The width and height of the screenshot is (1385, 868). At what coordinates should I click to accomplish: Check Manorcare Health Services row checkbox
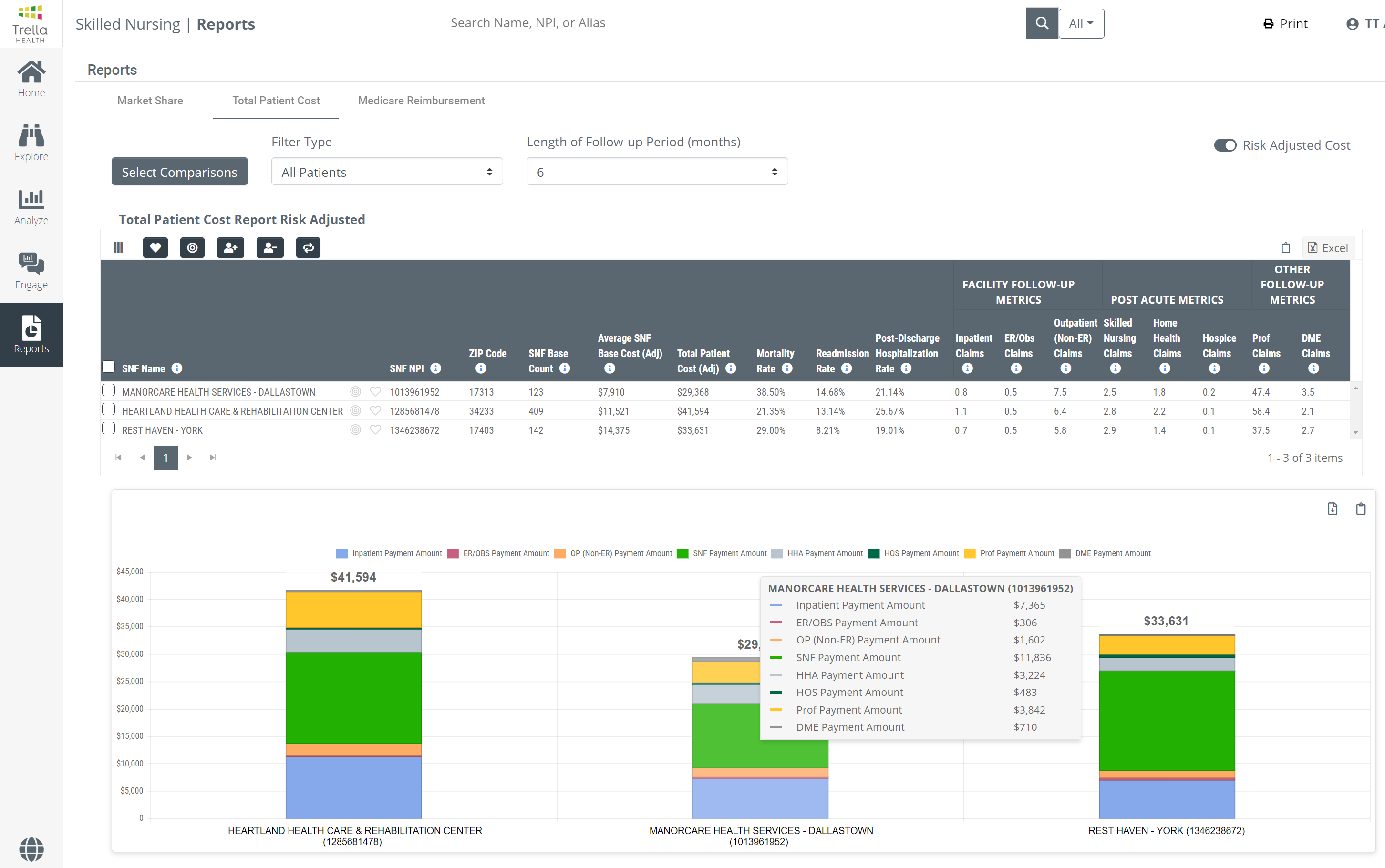tap(109, 390)
